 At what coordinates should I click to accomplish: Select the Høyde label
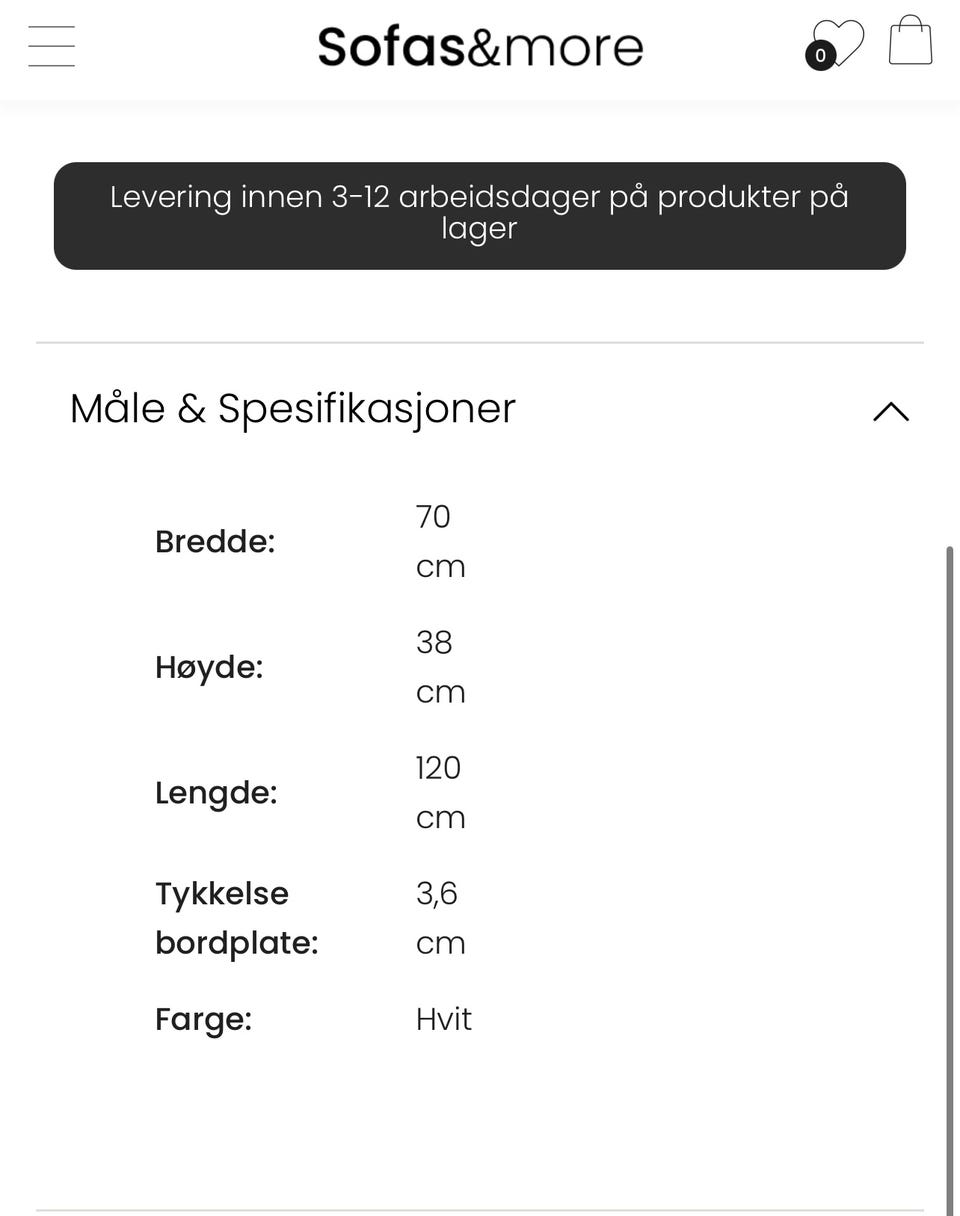(209, 667)
